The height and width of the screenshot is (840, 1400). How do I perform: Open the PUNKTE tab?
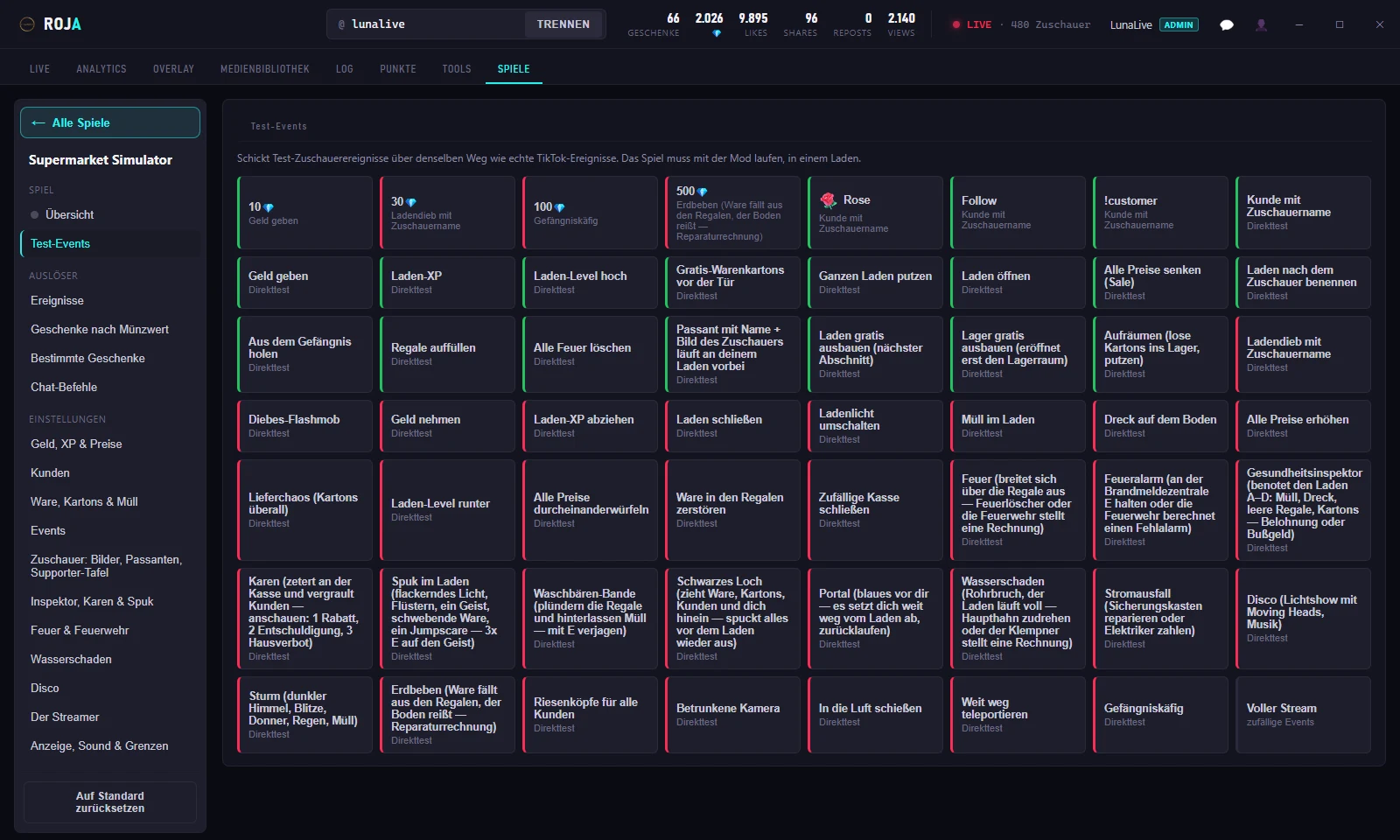[x=398, y=68]
